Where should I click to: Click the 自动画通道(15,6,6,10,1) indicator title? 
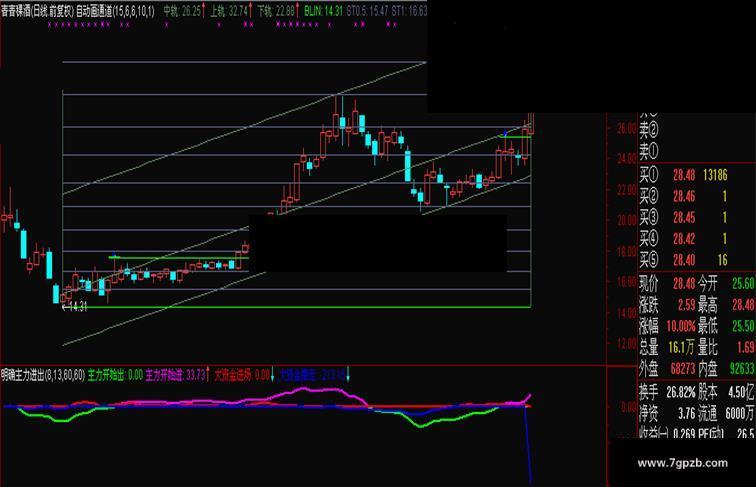115,11
